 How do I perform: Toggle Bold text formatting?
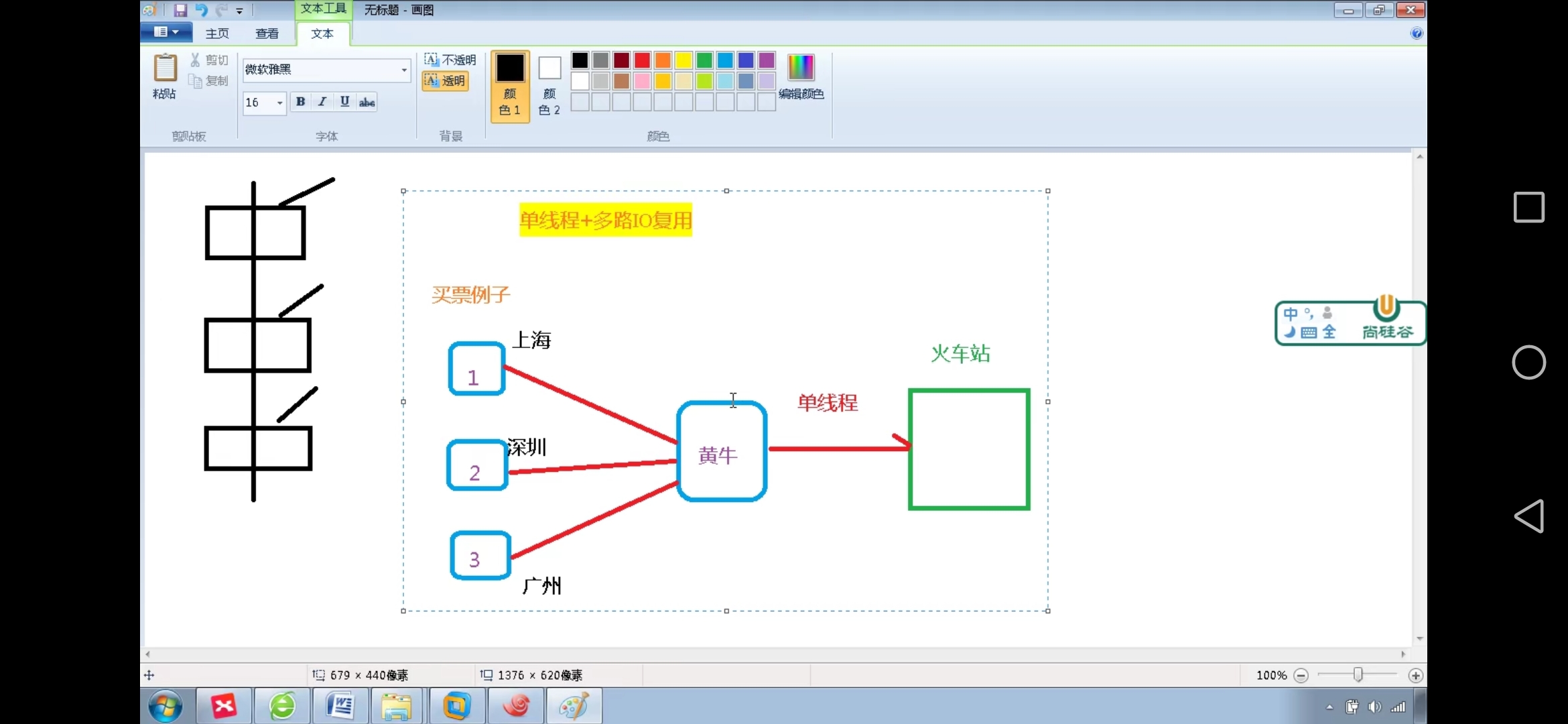pyautogui.click(x=300, y=102)
